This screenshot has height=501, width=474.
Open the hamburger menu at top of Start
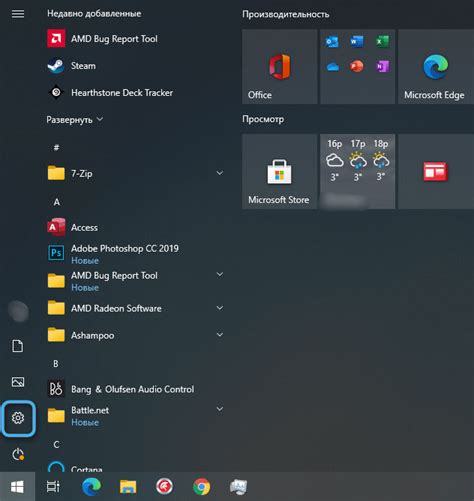18,14
